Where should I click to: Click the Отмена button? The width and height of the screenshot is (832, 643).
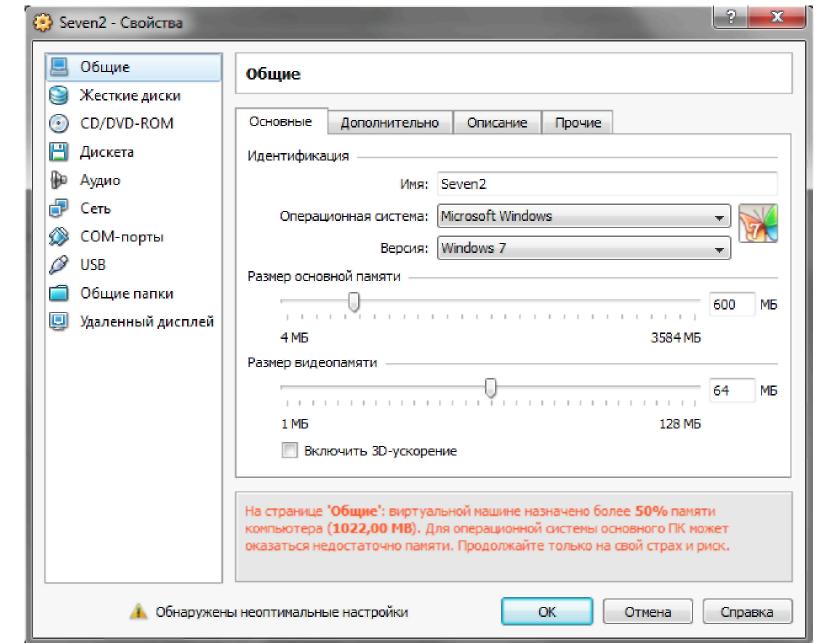coord(648,612)
